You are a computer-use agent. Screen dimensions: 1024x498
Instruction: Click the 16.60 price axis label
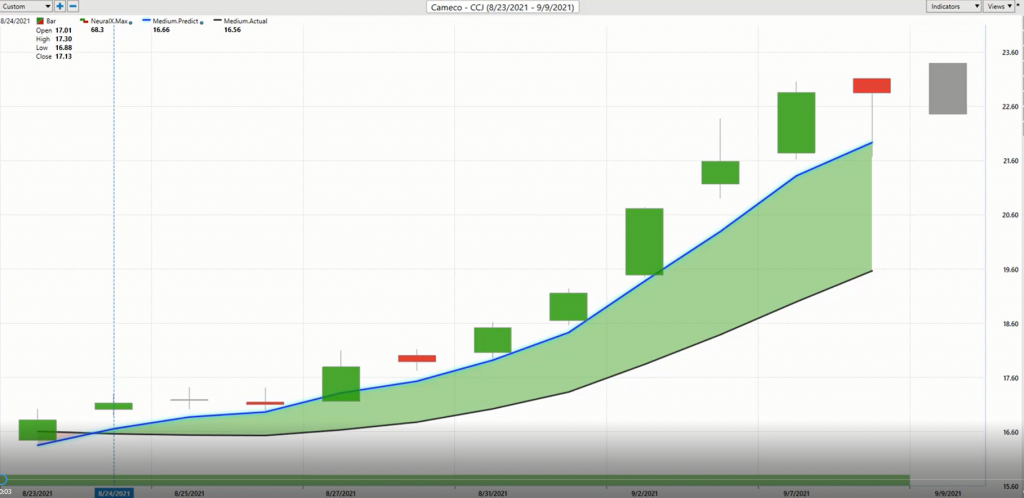(x=1008, y=433)
